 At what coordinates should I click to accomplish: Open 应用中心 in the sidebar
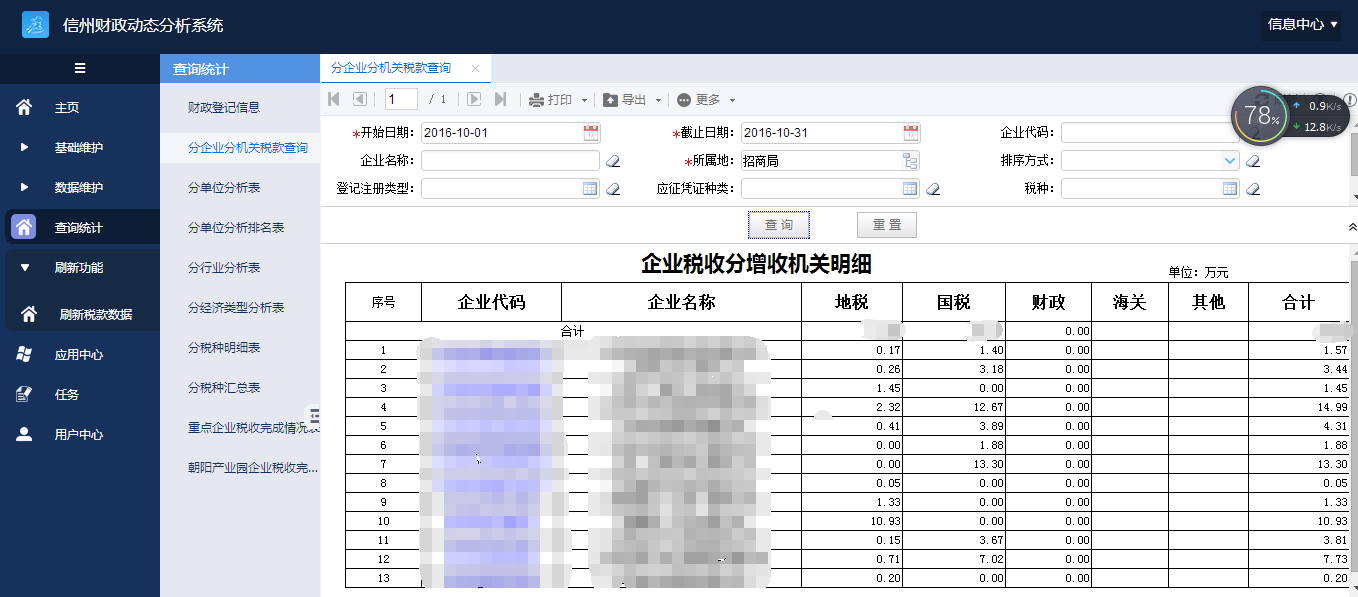click(x=79, y=355)
